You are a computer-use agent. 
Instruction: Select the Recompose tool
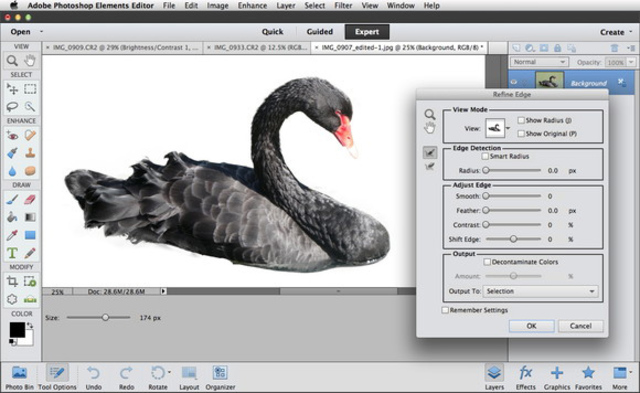point(30,281)
